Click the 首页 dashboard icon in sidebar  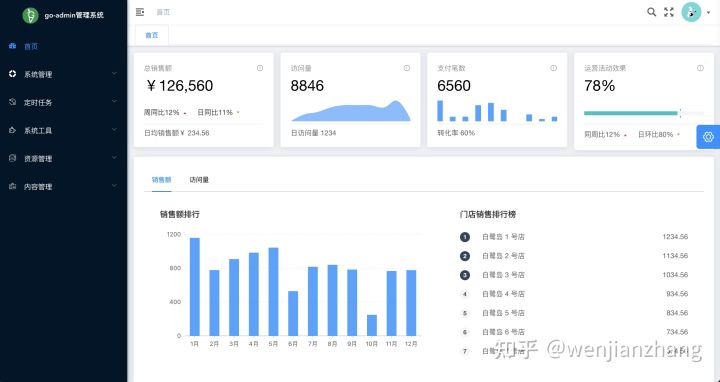coord(13,46)
